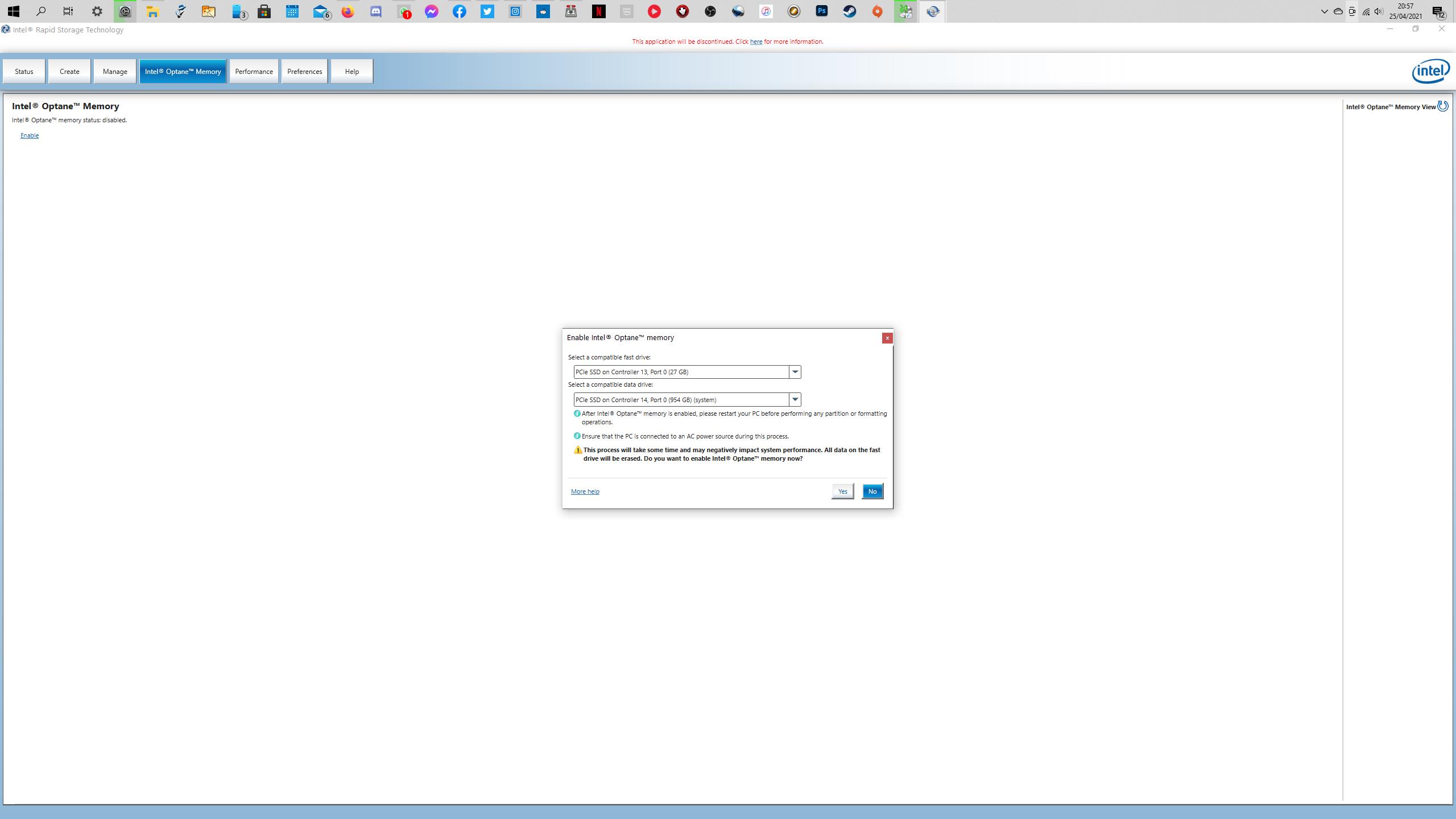Image resolution: width=1456 pixels, height=819 pixels.
Task: Switch to the Create tab
Action: pos(69,71)
